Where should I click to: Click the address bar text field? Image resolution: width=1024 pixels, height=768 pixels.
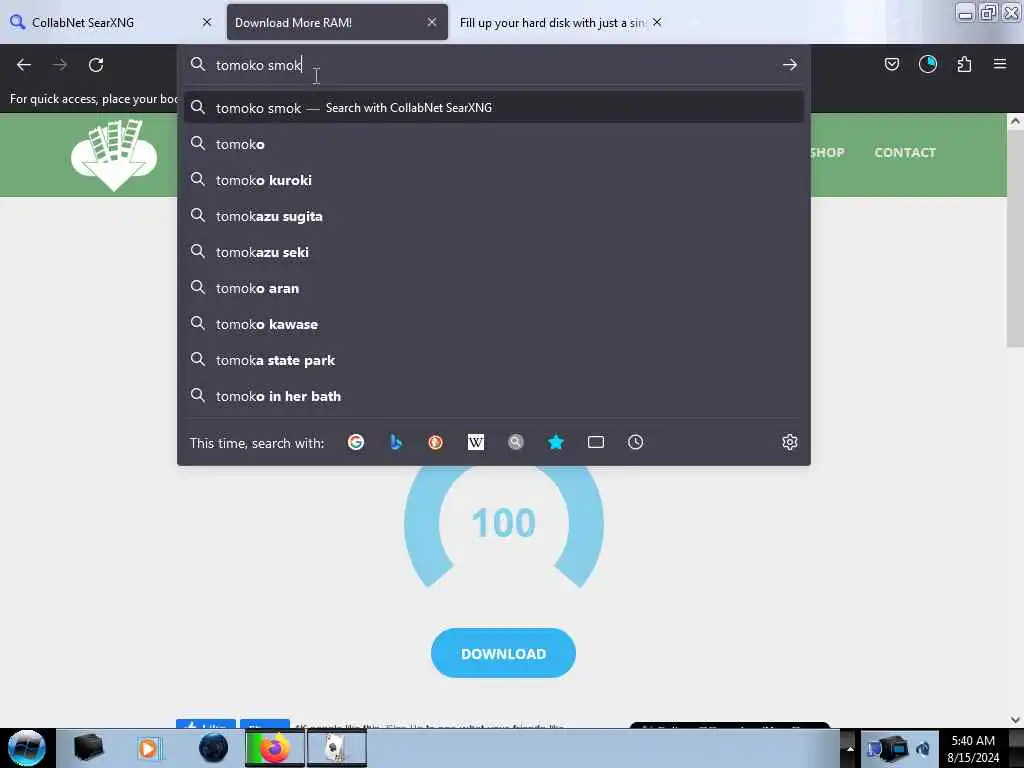[x=494, y=65]
